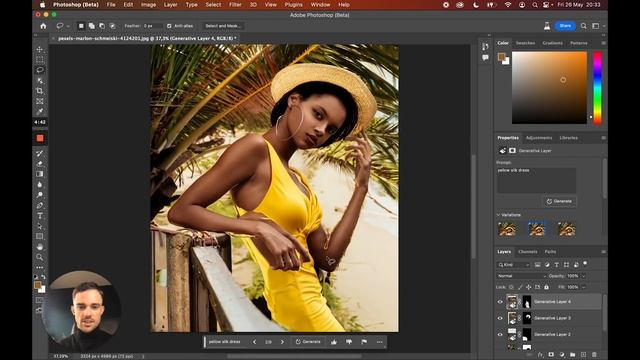Pick a color in the color field

549,88
